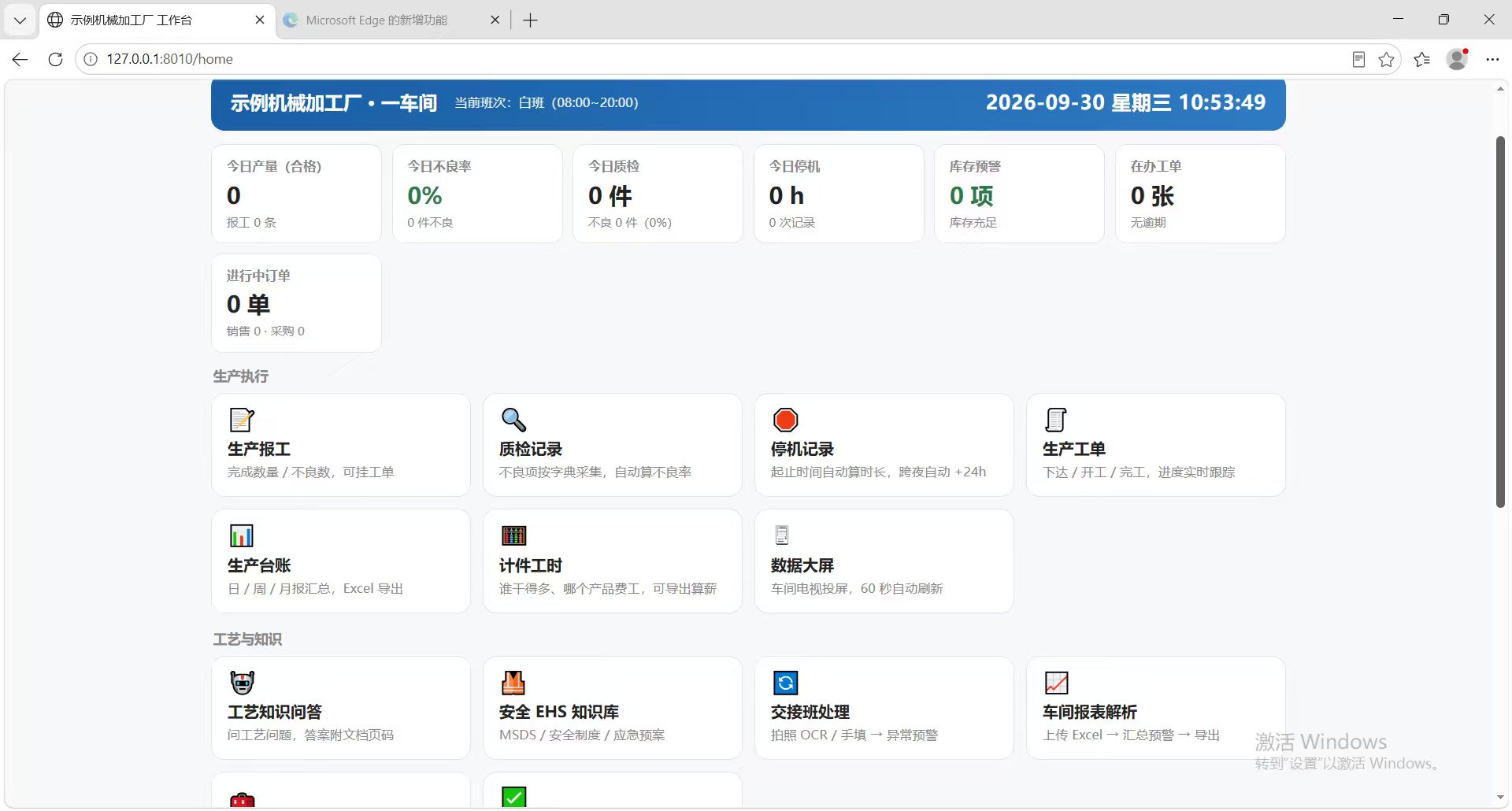
Task: Close the Microsoft Edge 的新增功能 tab
Action: pos(495,20)
